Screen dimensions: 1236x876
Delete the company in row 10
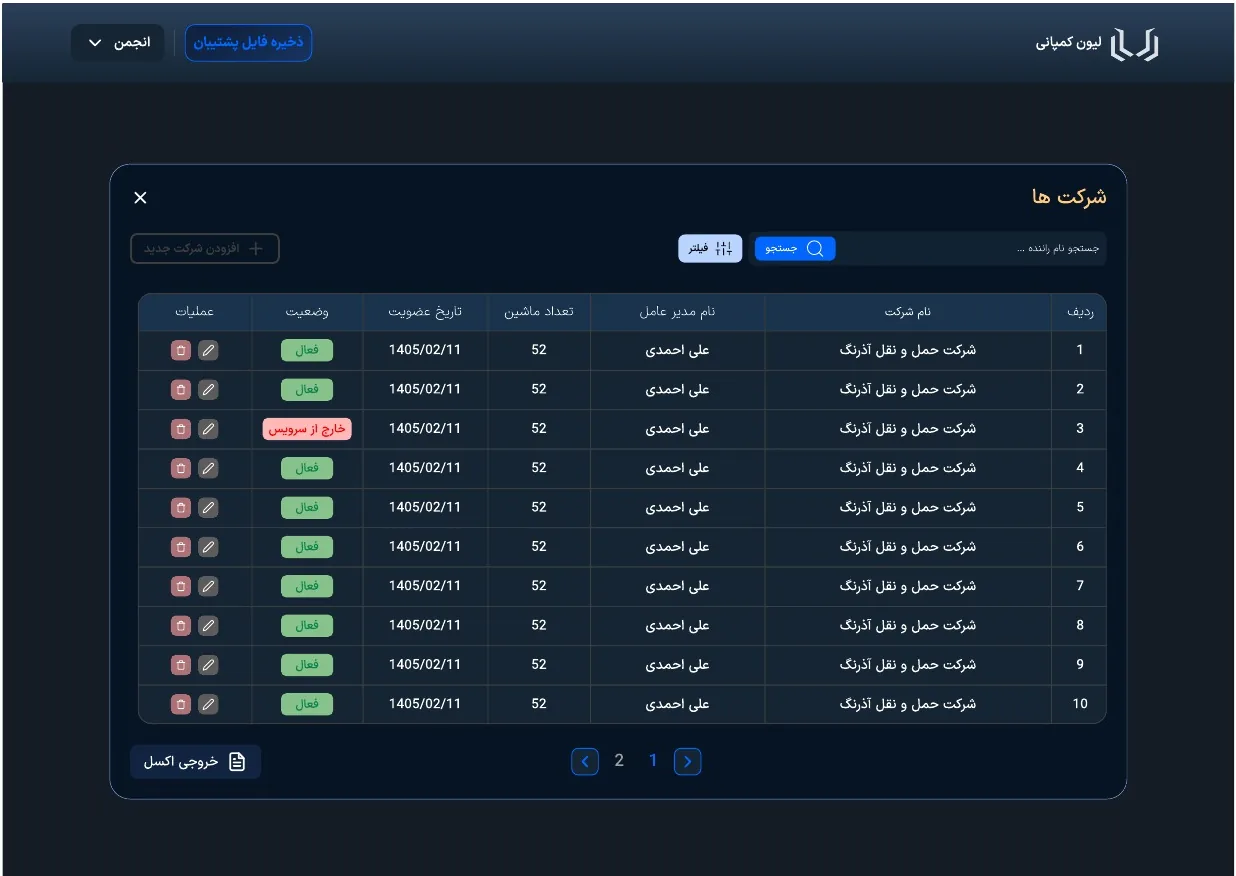point(180,703)
